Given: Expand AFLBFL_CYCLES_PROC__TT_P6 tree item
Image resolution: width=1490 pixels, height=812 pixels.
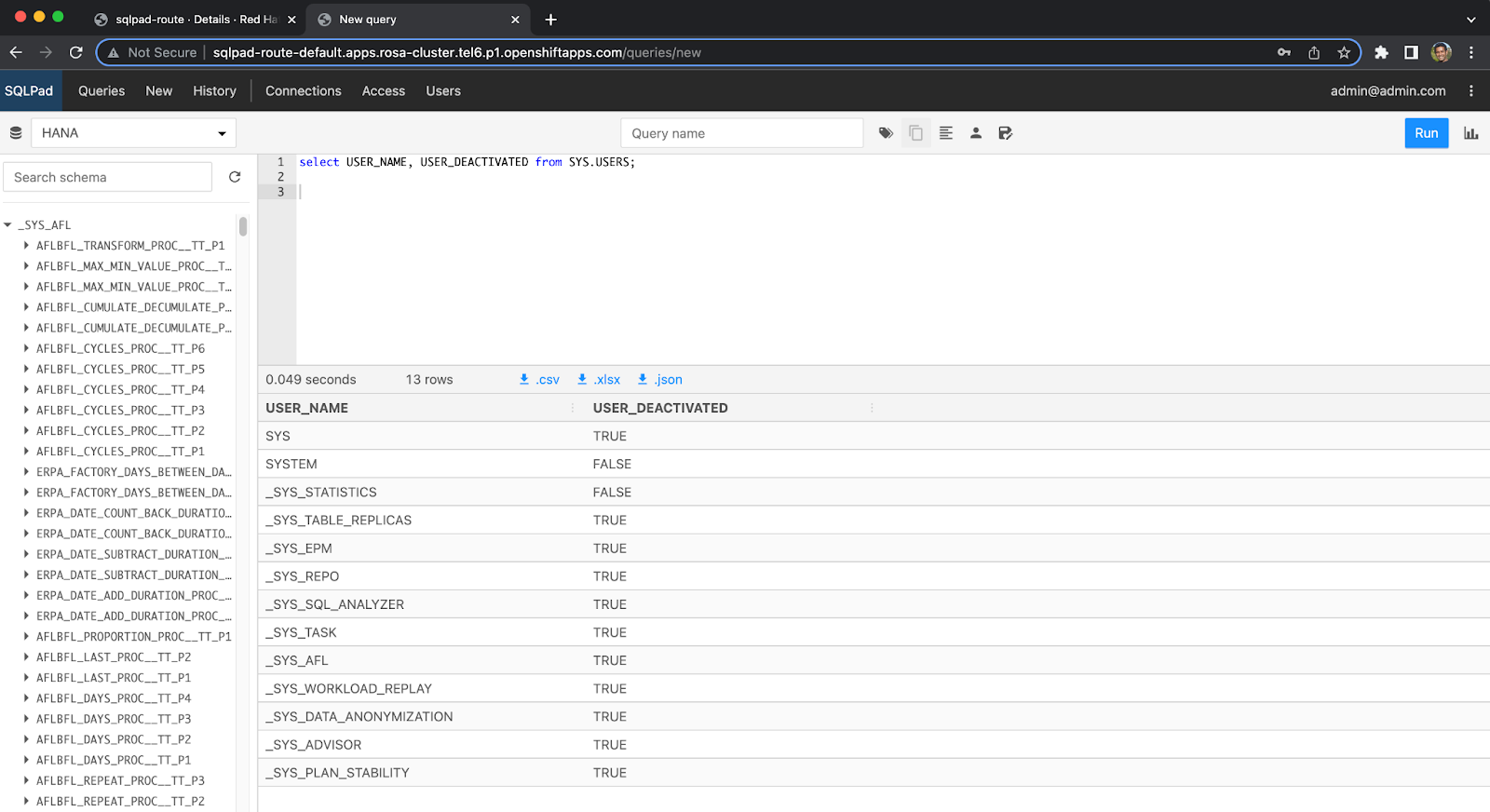Looking at the screenshot, I should click(x=26, y=348).
